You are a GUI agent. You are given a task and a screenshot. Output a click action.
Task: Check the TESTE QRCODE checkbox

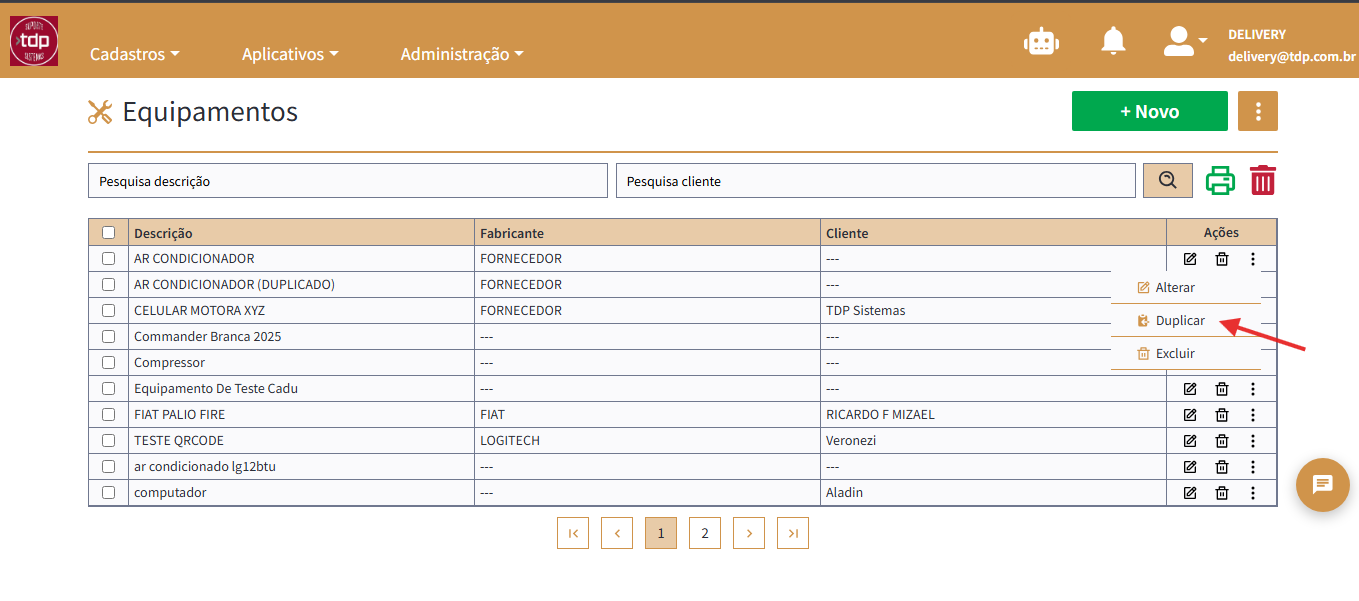[x=109, y=441]
